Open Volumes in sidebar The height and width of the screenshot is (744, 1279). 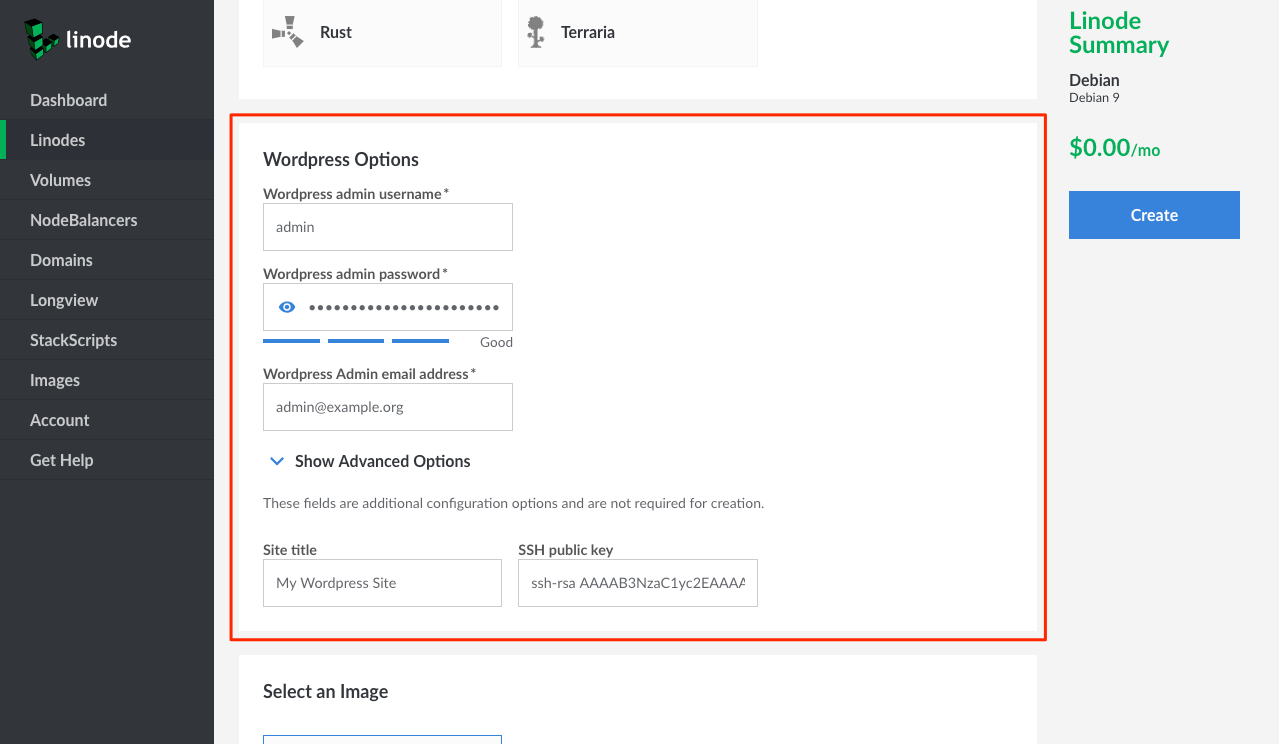tap(60, 180)
